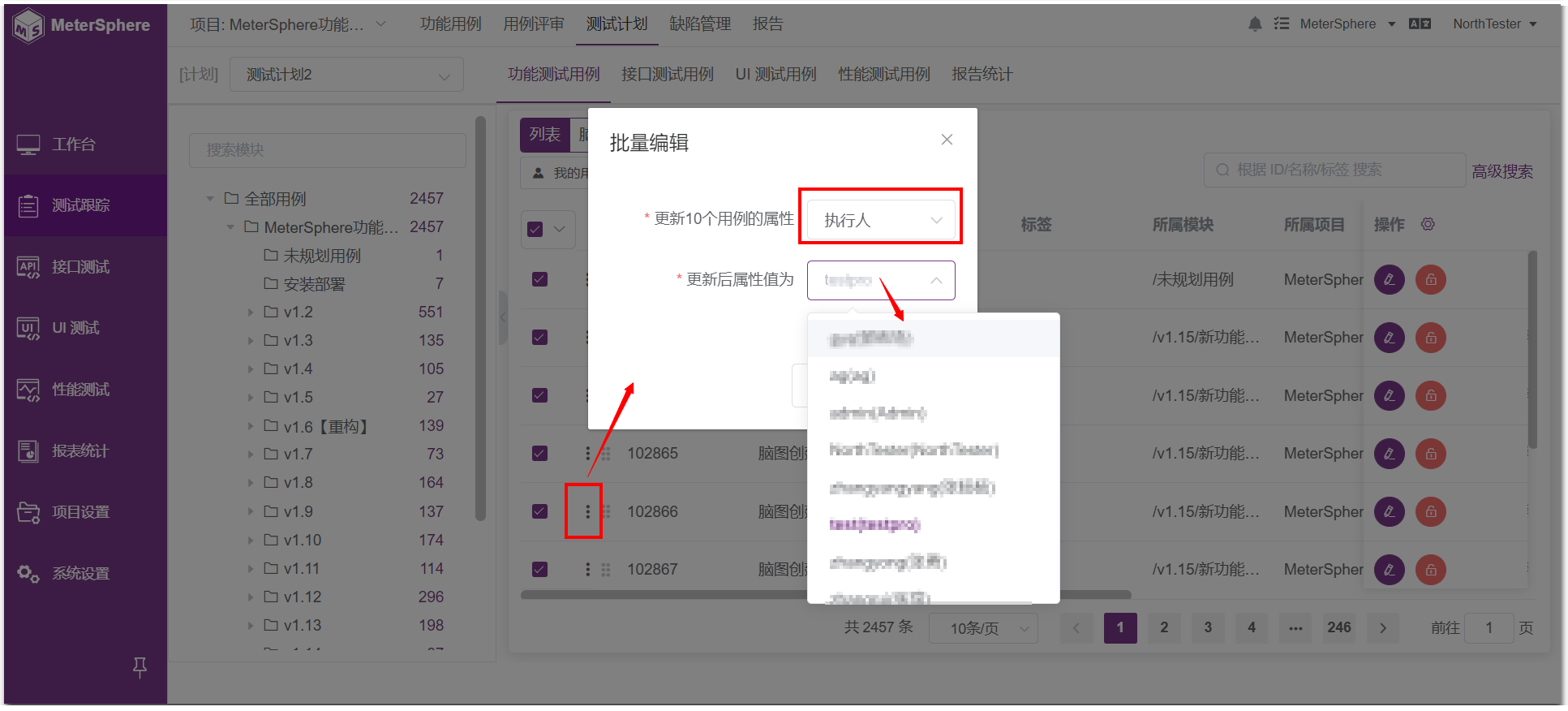Pin the sidebar with the pin icon
1568x711 pixels.
(x=140, y=667)
